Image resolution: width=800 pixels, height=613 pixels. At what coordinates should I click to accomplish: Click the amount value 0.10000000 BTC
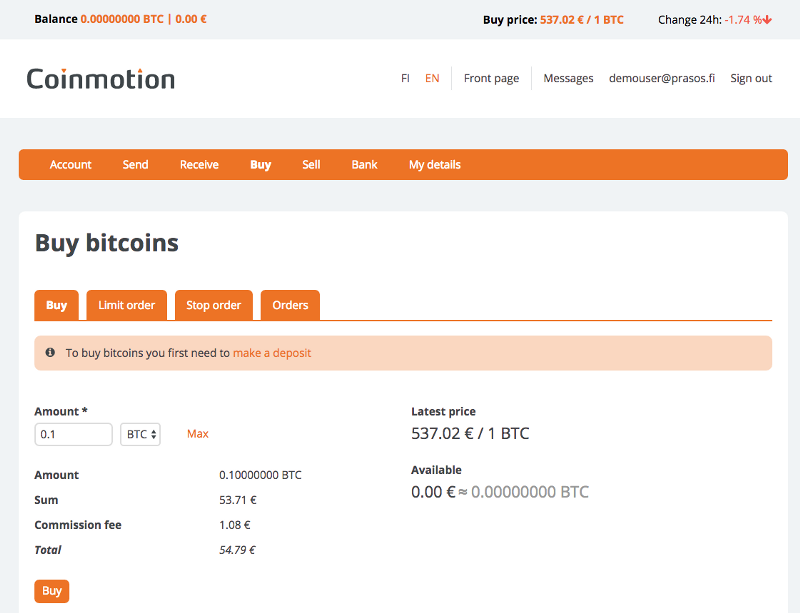(x=260, y=475)
